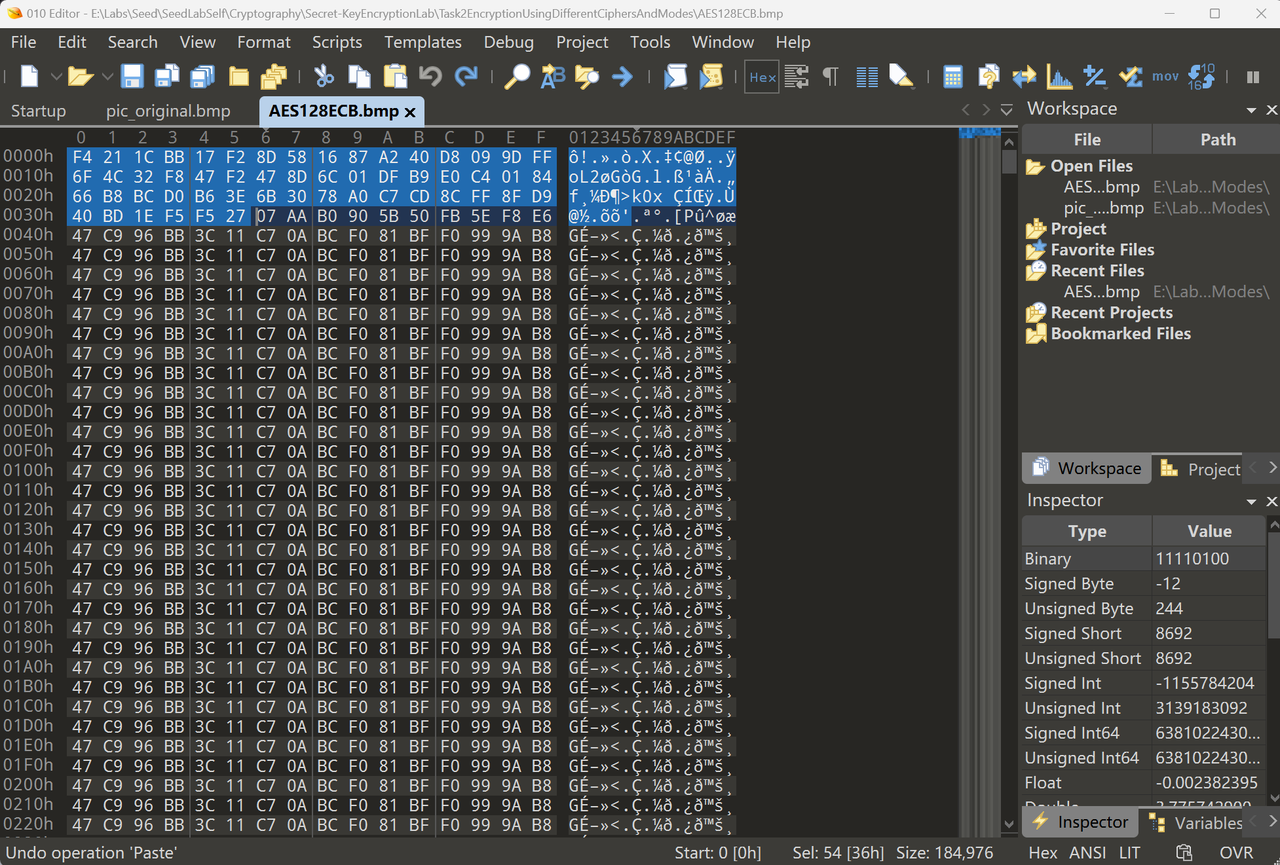Viewport: 1280px width, 865px height.
Task: Save the file with the floppy icon
Action: [132, 77]
